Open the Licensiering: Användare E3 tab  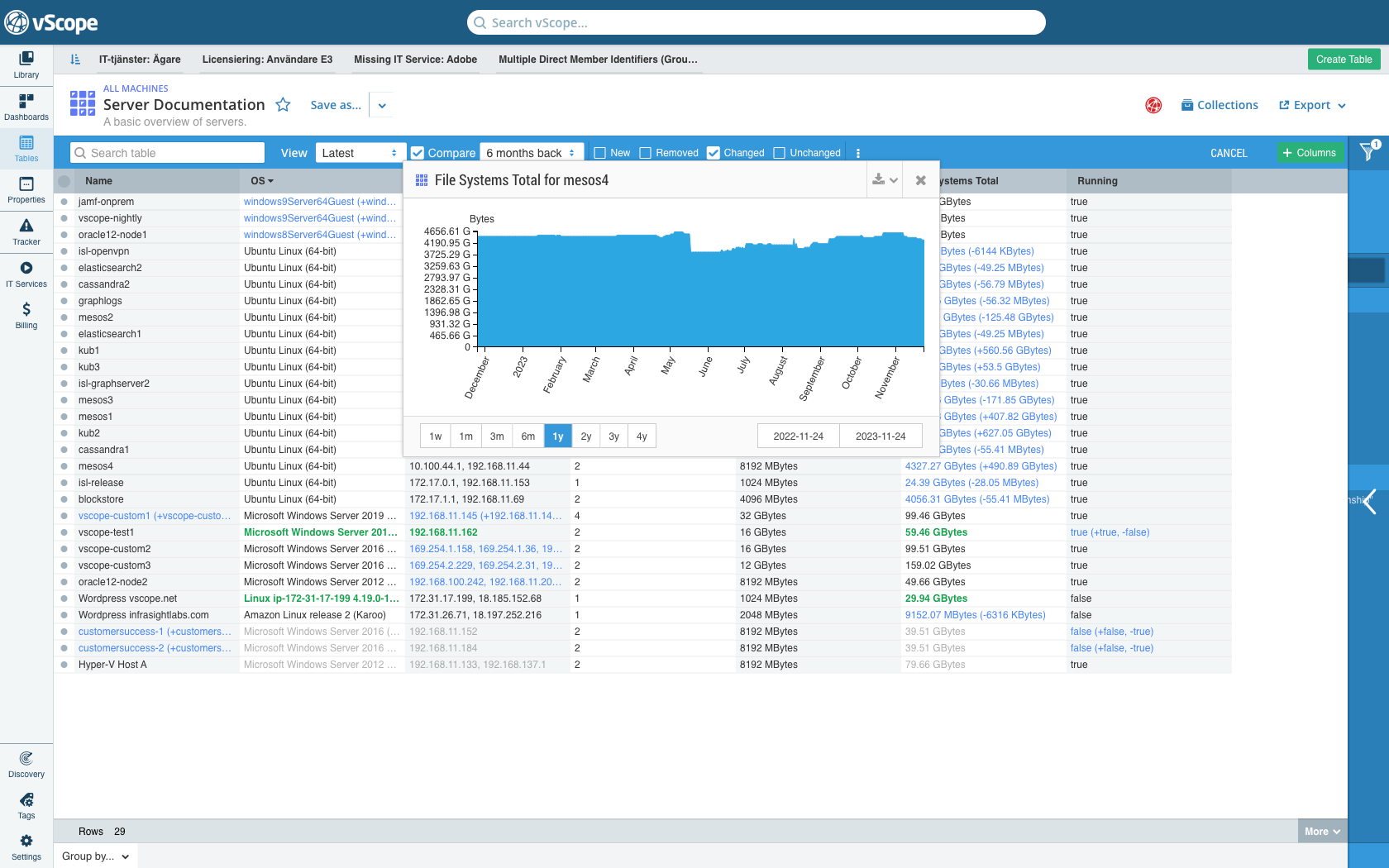267,60
